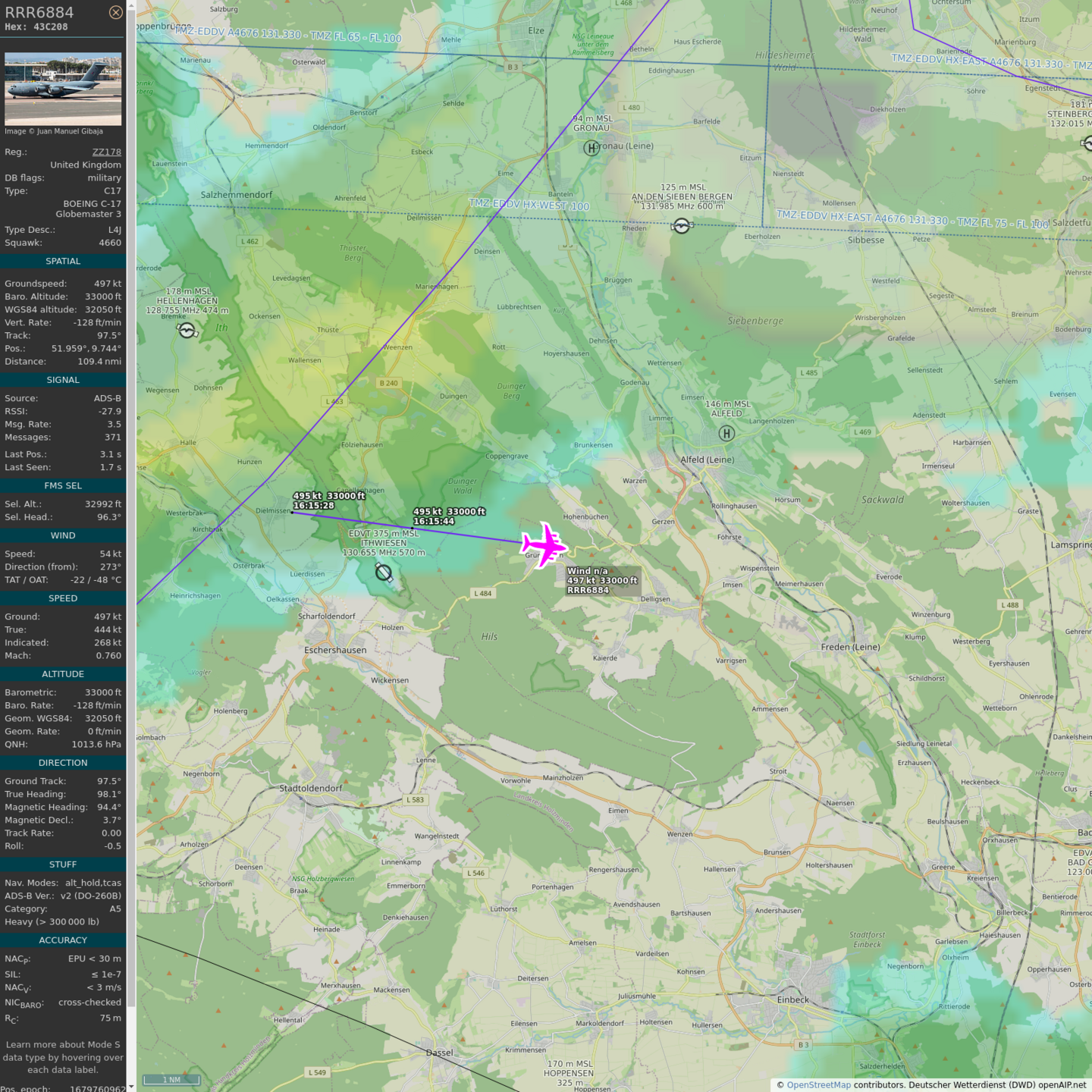Click the FMS SEL section header
This screenshot has height=1092, width=1092.
tap(63, 485)
